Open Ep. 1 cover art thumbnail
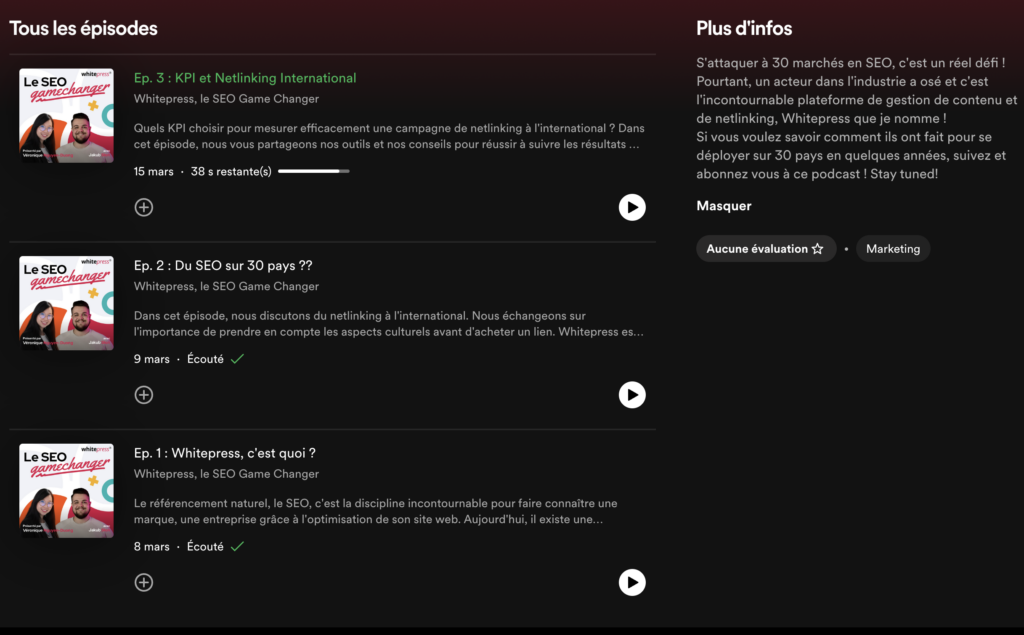 [66, 491]
